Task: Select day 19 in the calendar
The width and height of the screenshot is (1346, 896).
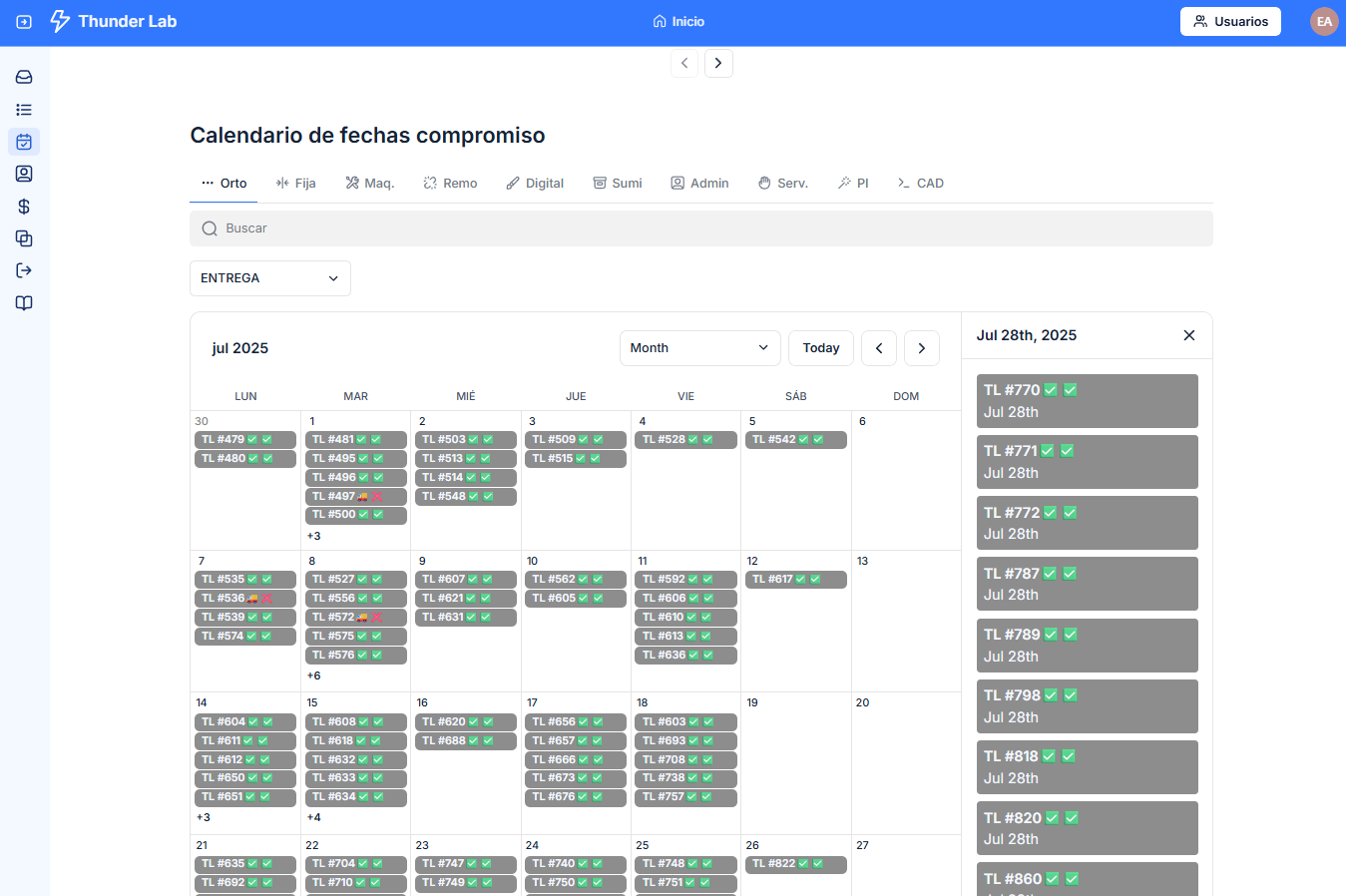Action: [x=752, y=702]
